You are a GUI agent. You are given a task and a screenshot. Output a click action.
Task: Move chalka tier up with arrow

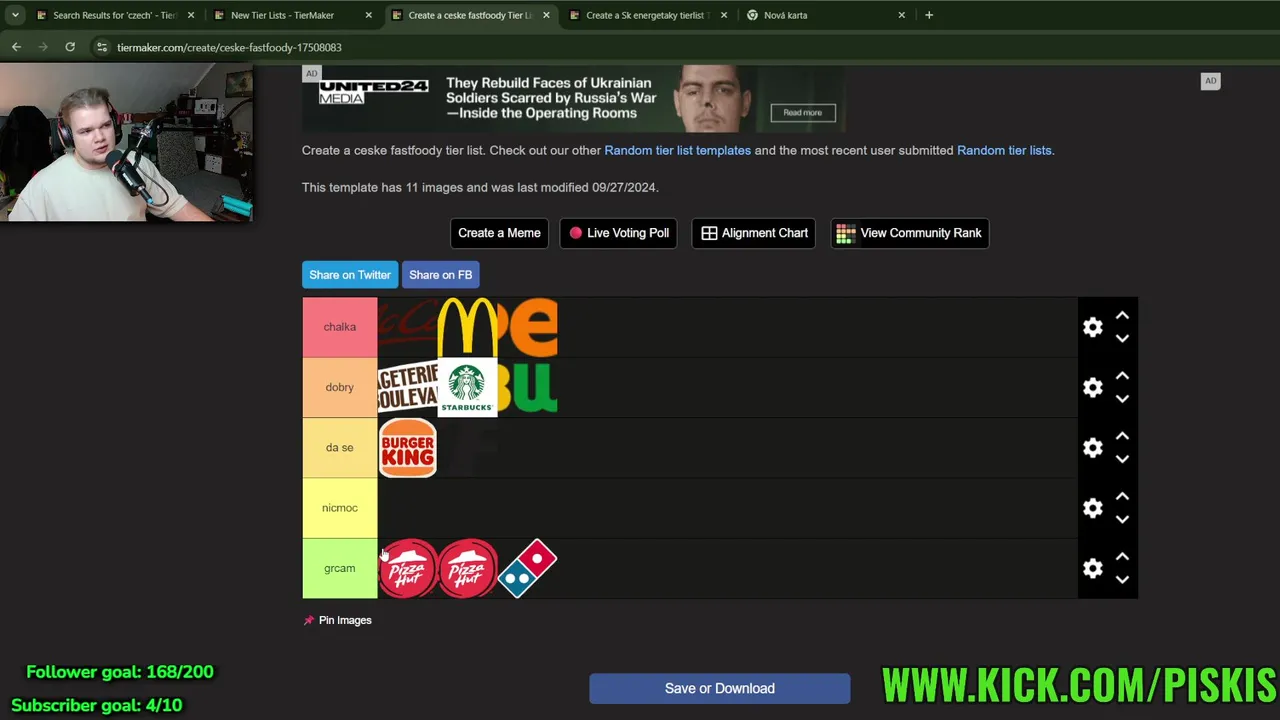(1122, 316)
